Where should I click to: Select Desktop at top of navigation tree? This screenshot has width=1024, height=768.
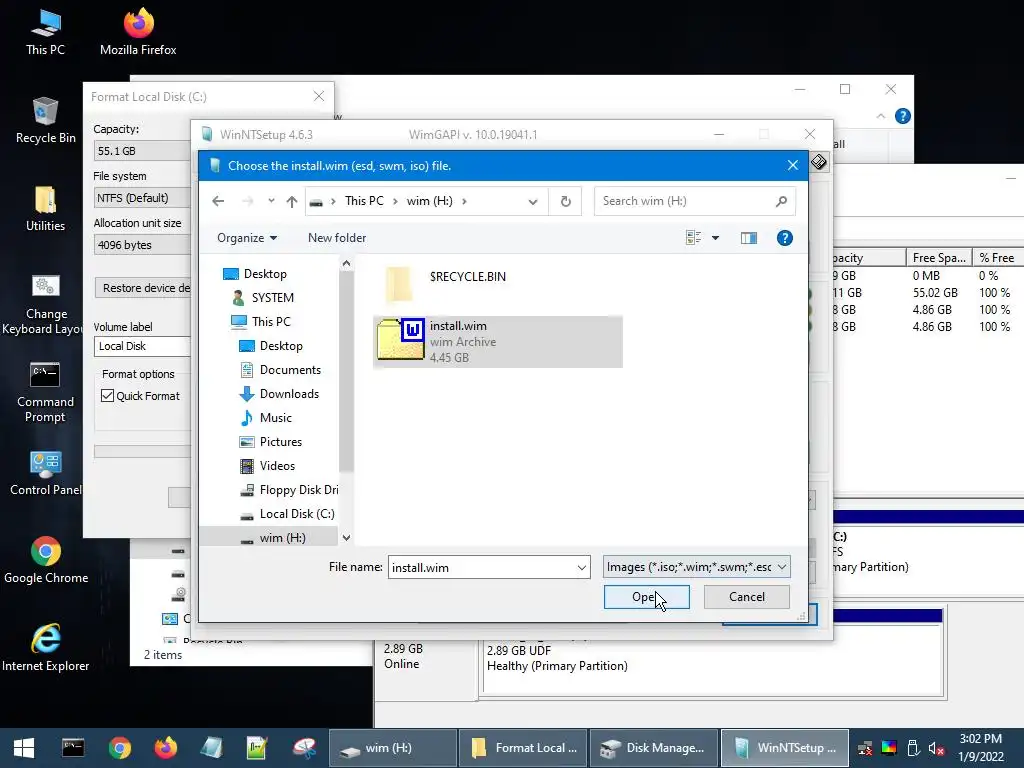tap(255, 274)
